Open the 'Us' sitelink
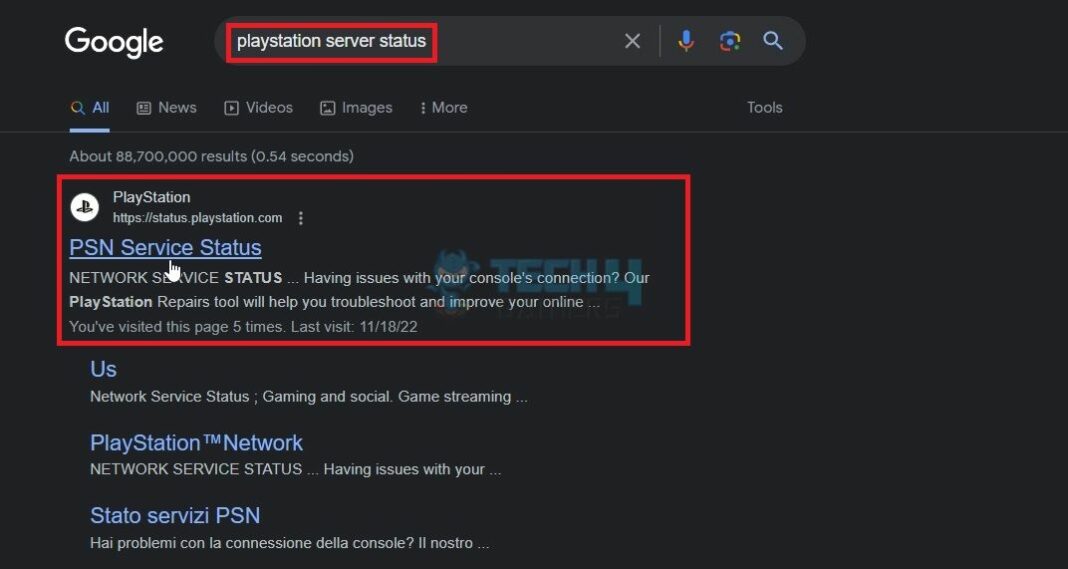 (103, 369)
